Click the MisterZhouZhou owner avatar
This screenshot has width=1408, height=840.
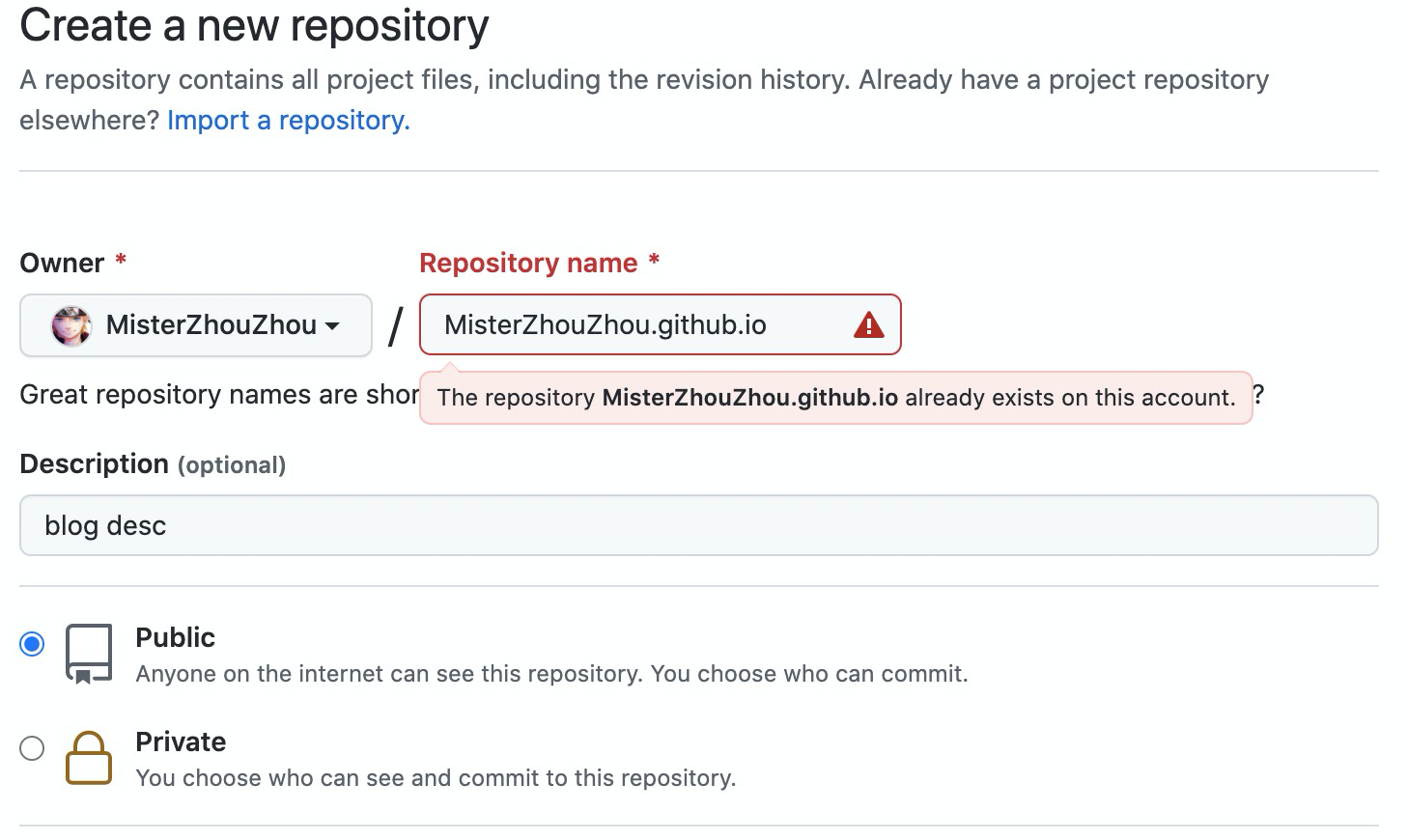tap(71, 325)
